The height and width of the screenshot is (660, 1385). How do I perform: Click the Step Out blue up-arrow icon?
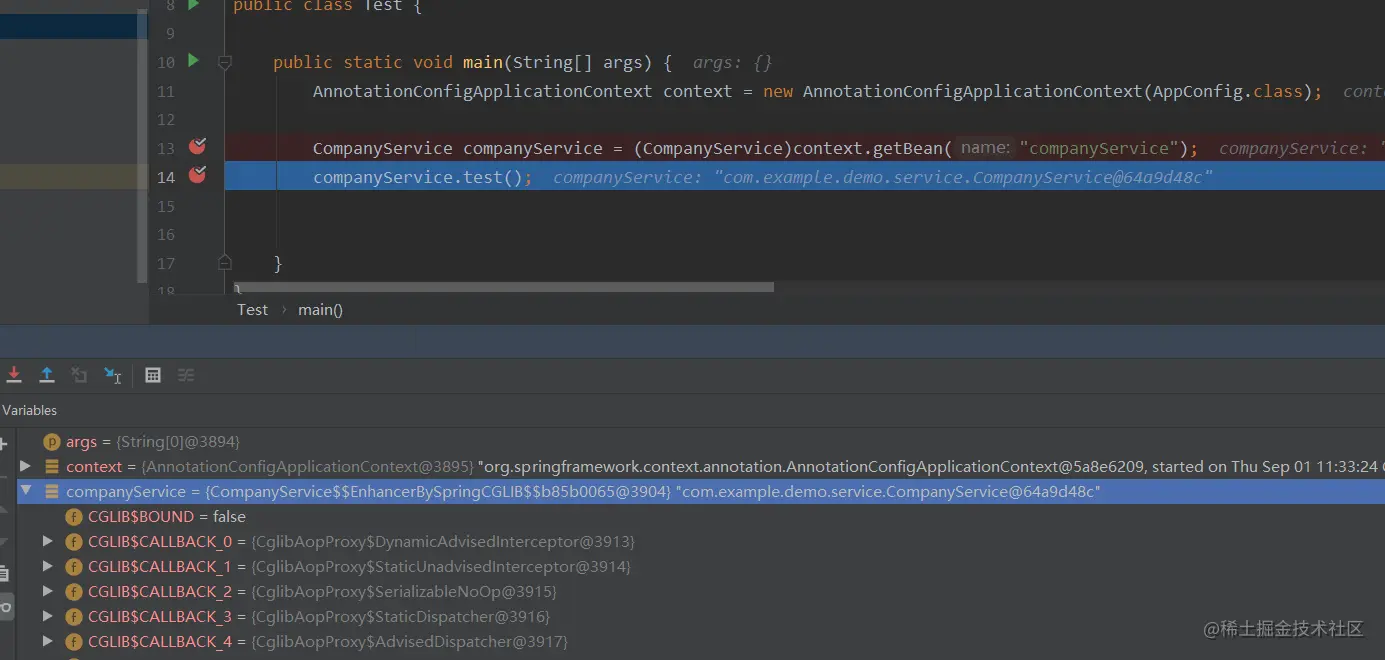[x=46, y=375]
